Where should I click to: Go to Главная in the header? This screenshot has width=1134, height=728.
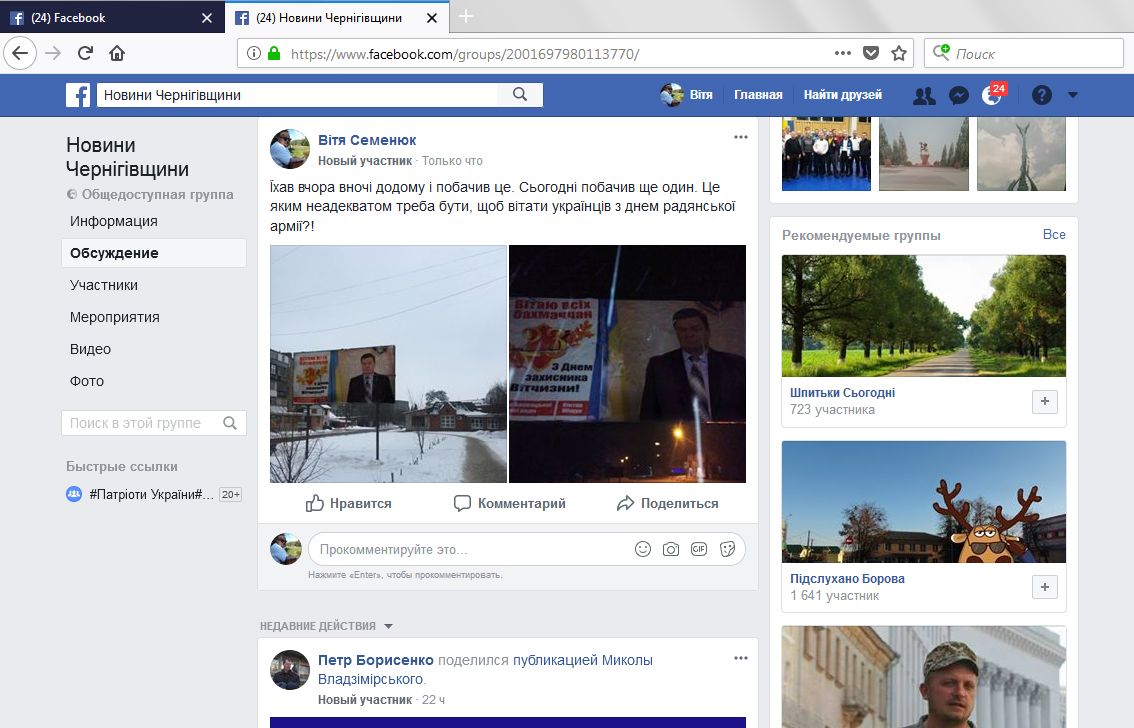758,95
